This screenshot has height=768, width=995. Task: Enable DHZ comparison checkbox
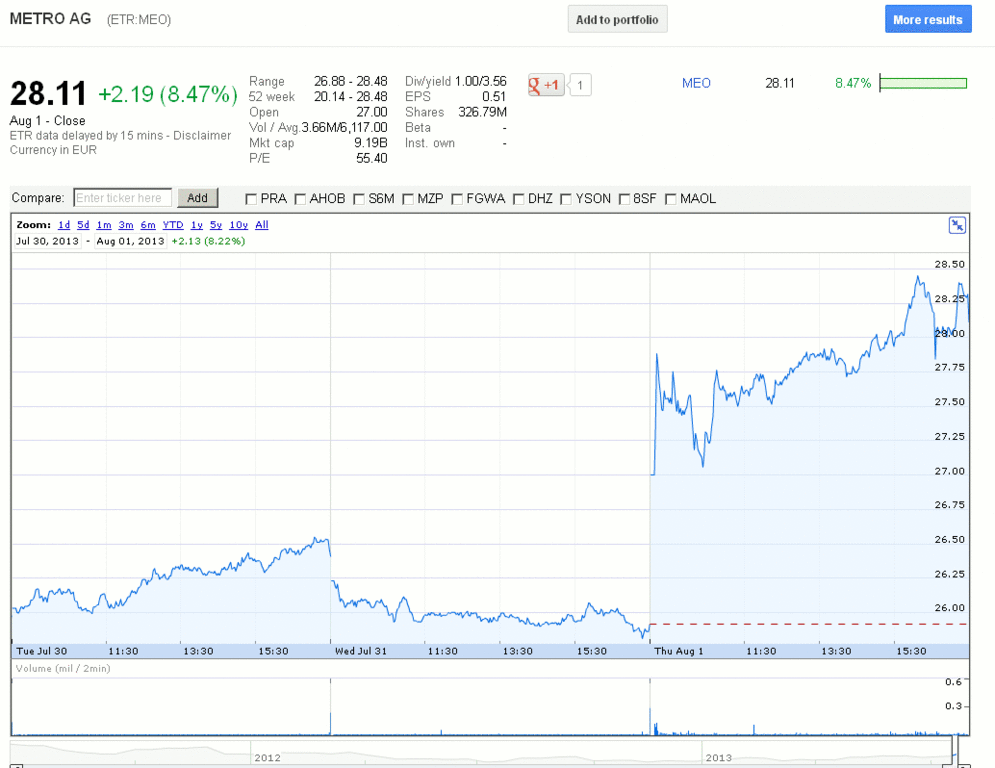click(x=518, y=199)
